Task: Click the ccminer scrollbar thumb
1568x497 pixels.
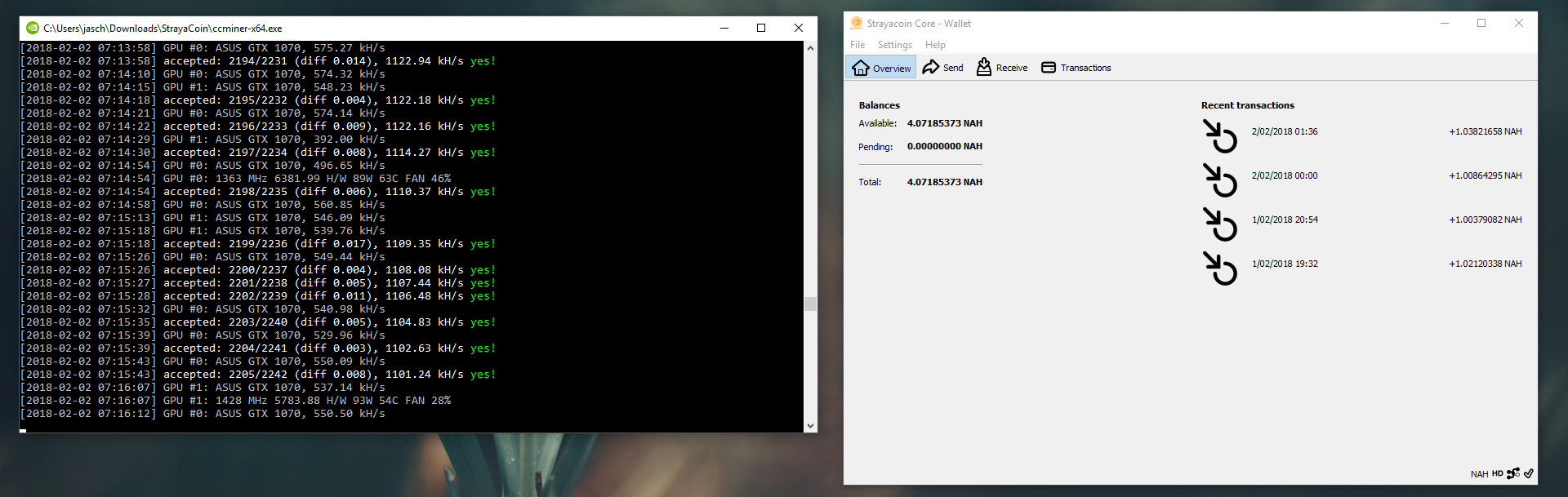Action: point(810,304)
